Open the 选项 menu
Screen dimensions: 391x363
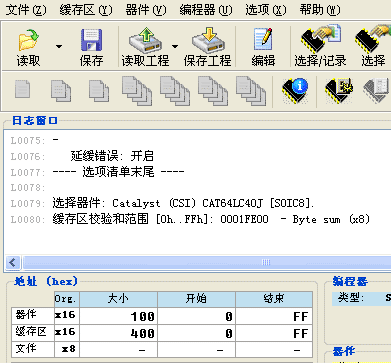(x=266, y=10)
